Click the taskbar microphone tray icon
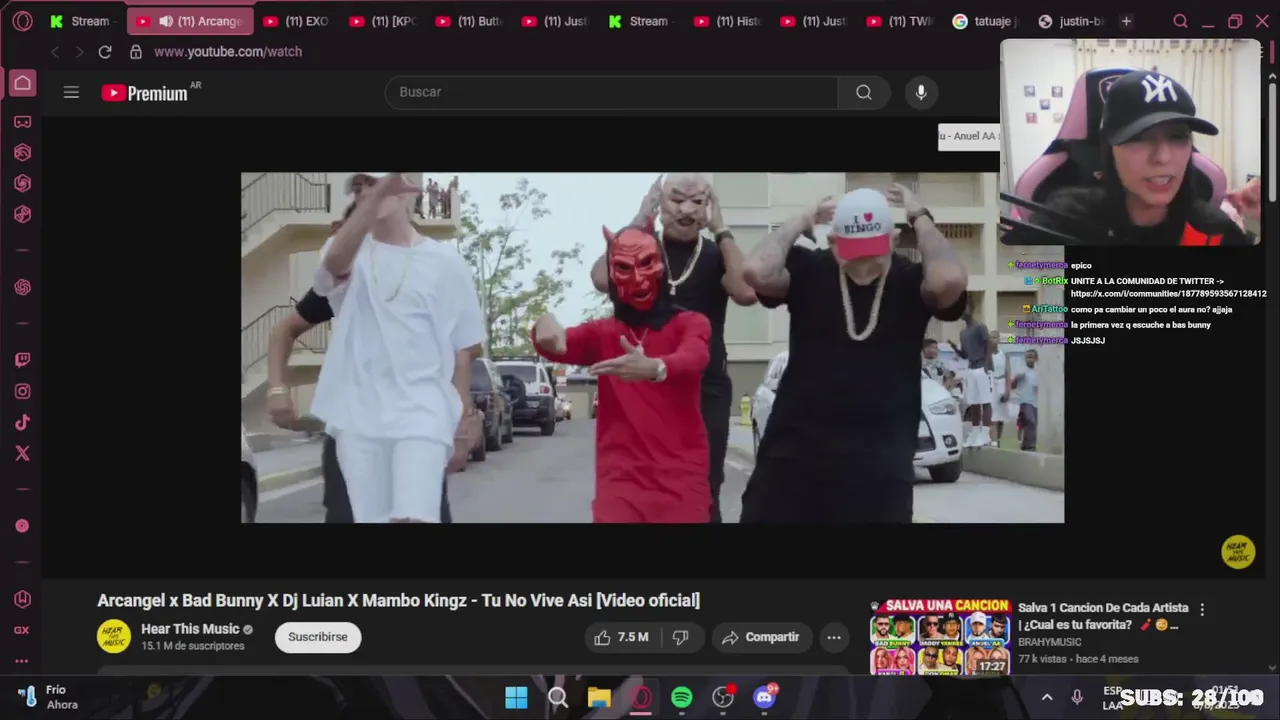The image size is (1280, 720). (1077, 697)
